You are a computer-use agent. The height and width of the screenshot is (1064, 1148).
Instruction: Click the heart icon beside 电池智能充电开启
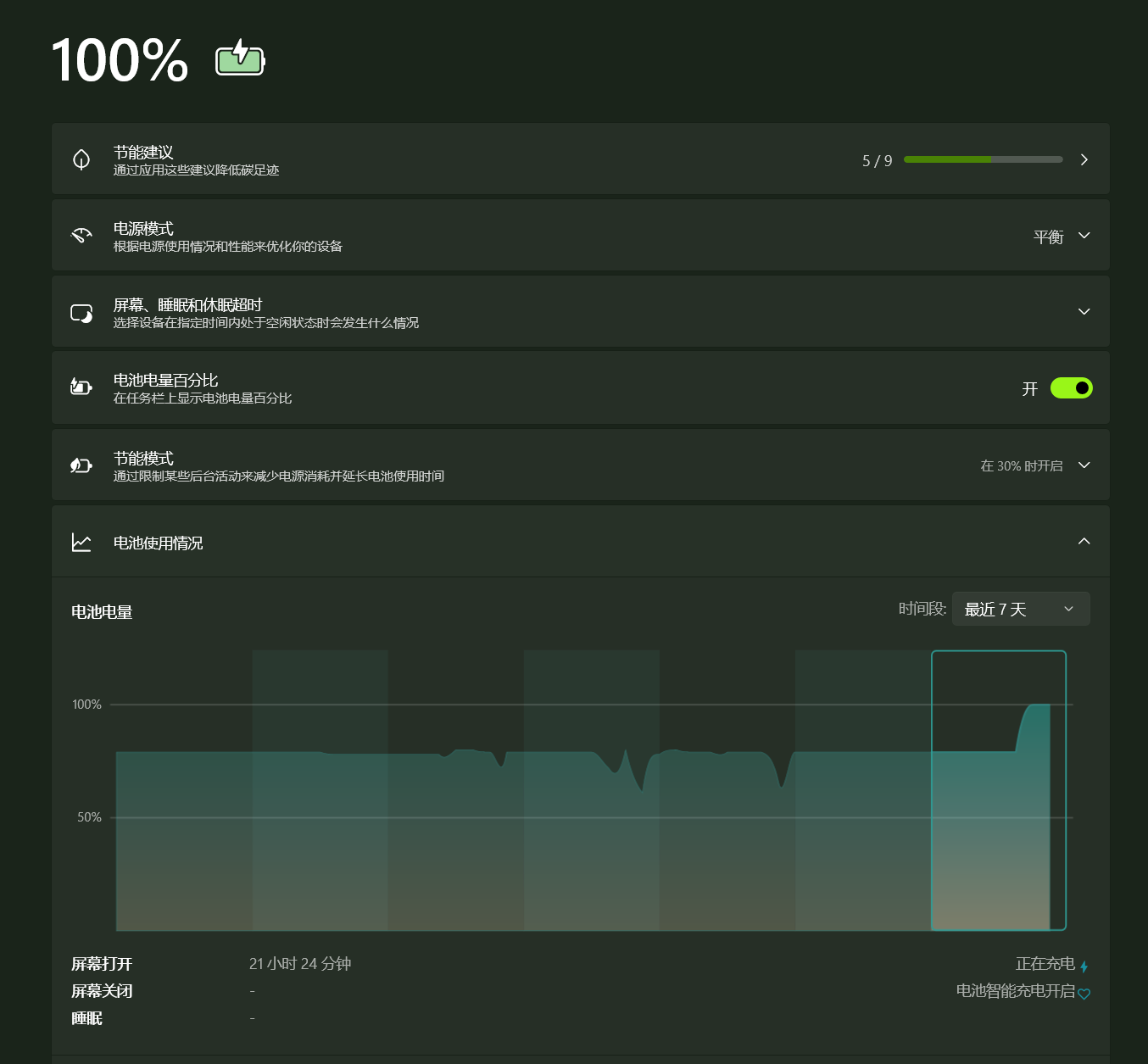pyautogui.click(x=1084, y=994)
